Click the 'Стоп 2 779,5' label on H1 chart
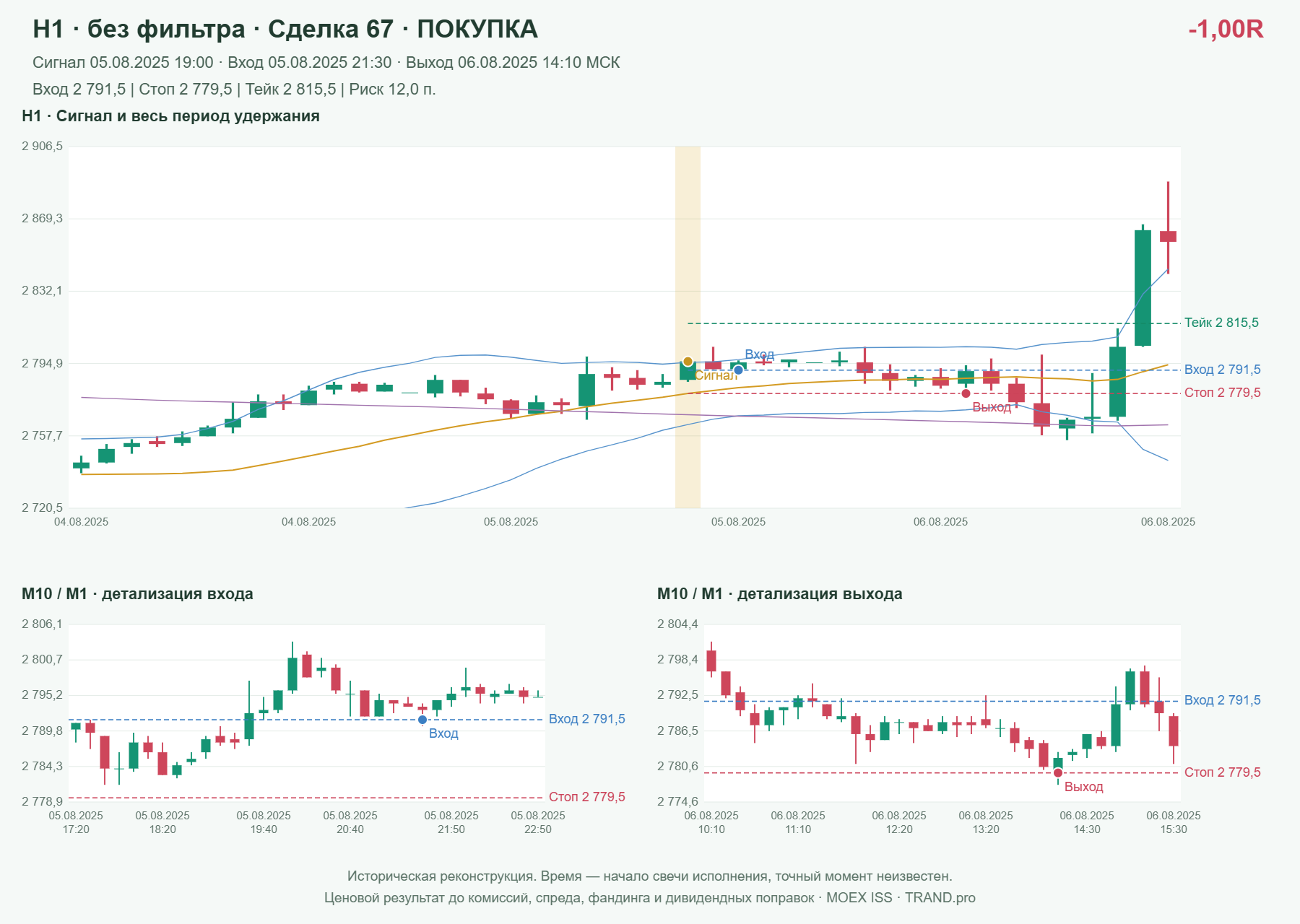 coord(1223,393)
